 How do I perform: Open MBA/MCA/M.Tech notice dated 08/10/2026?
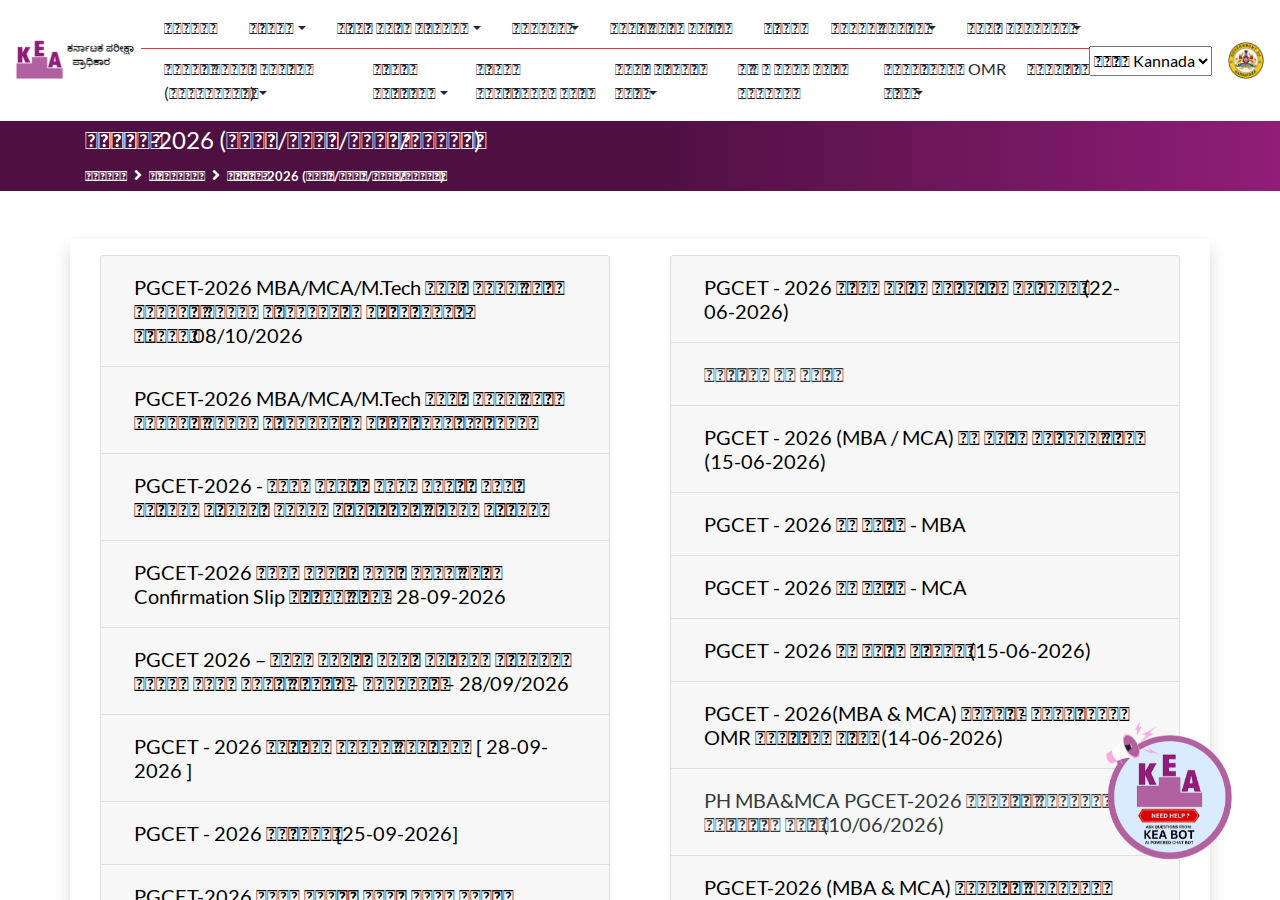tap(355, 311)
